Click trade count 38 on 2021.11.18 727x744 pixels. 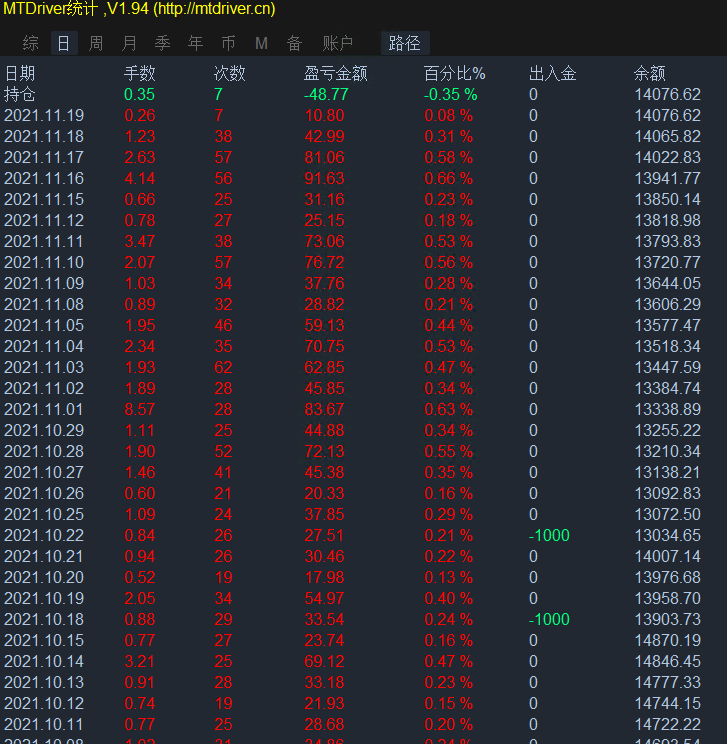point(223,137)
